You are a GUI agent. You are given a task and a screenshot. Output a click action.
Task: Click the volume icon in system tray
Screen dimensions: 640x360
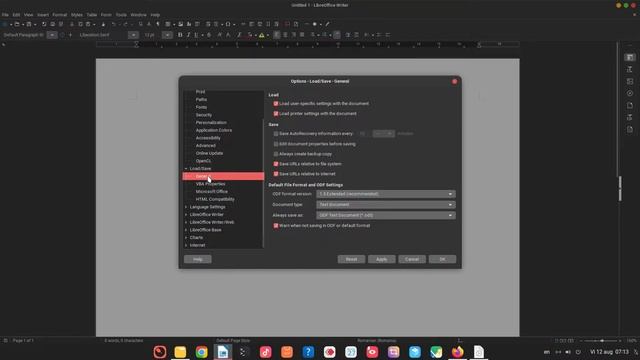coord(568,352)
